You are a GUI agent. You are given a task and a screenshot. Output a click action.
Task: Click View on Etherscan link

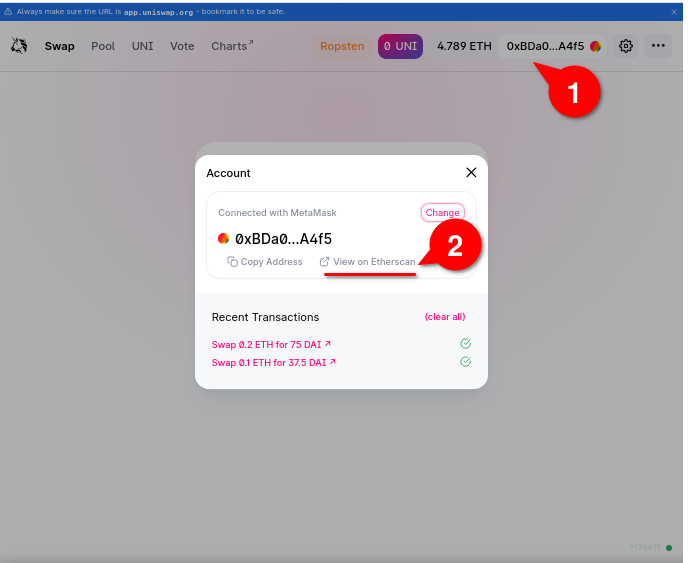[367, 262]
